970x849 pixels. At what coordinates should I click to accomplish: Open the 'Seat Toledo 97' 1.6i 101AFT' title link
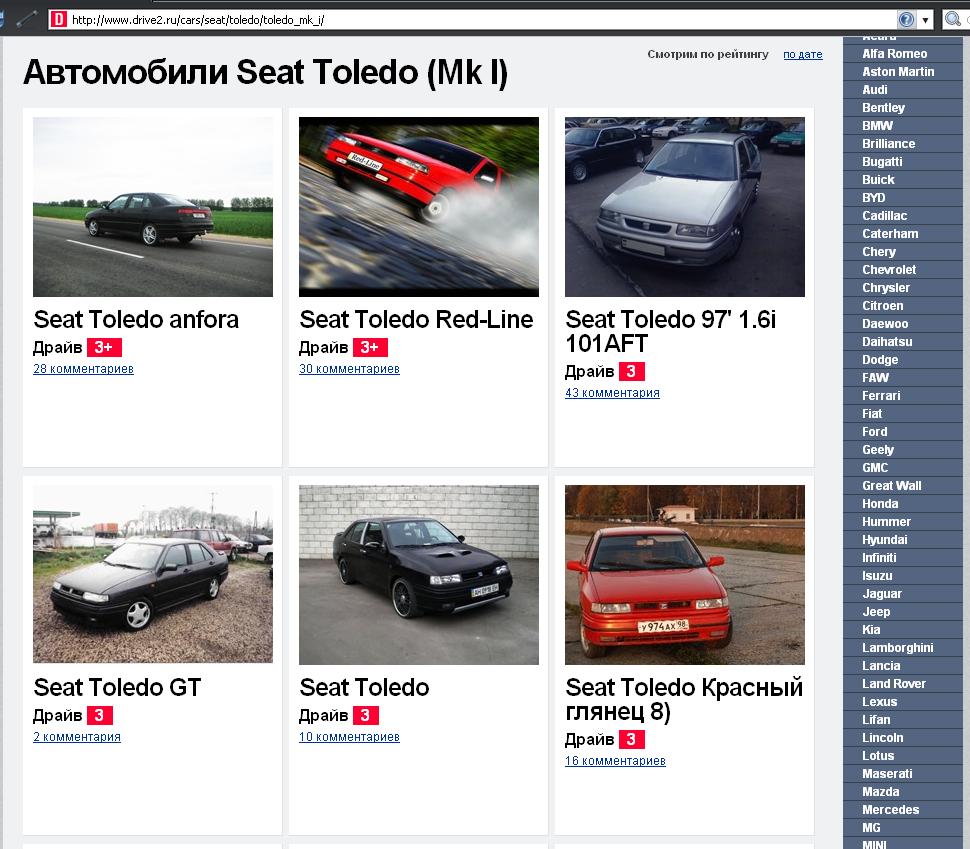tap(671, 331)
